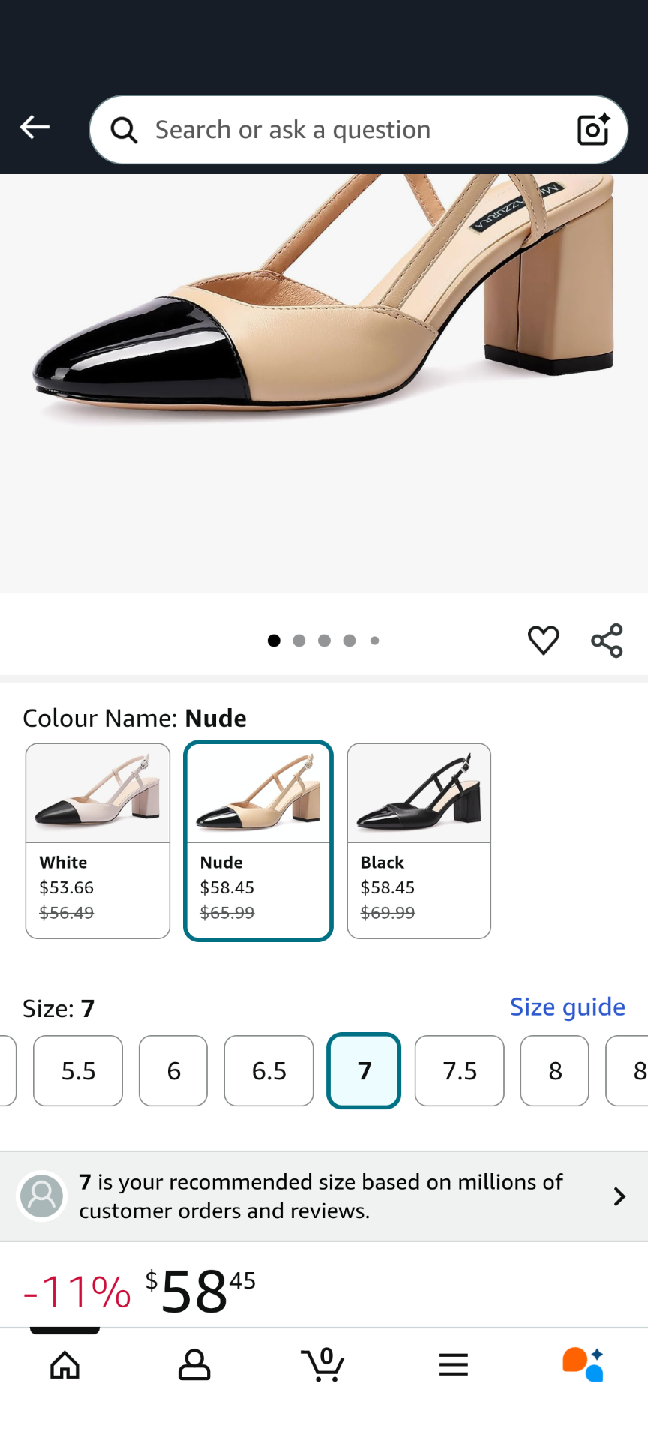Tap the back arrow icon
The image size is (648, 1440).
click(x=35, y=127)
